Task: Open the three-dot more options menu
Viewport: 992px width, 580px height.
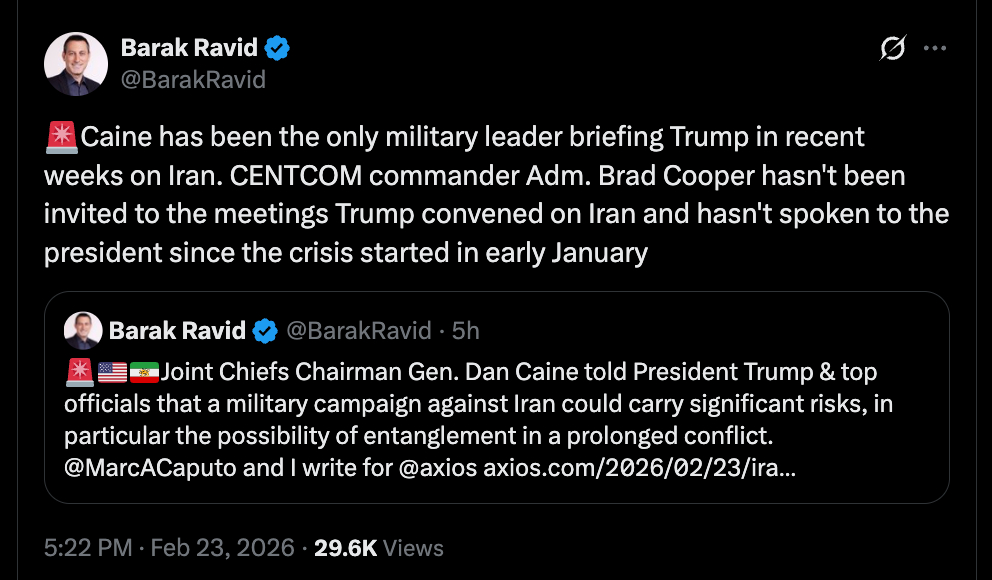Action: (934, 48)
